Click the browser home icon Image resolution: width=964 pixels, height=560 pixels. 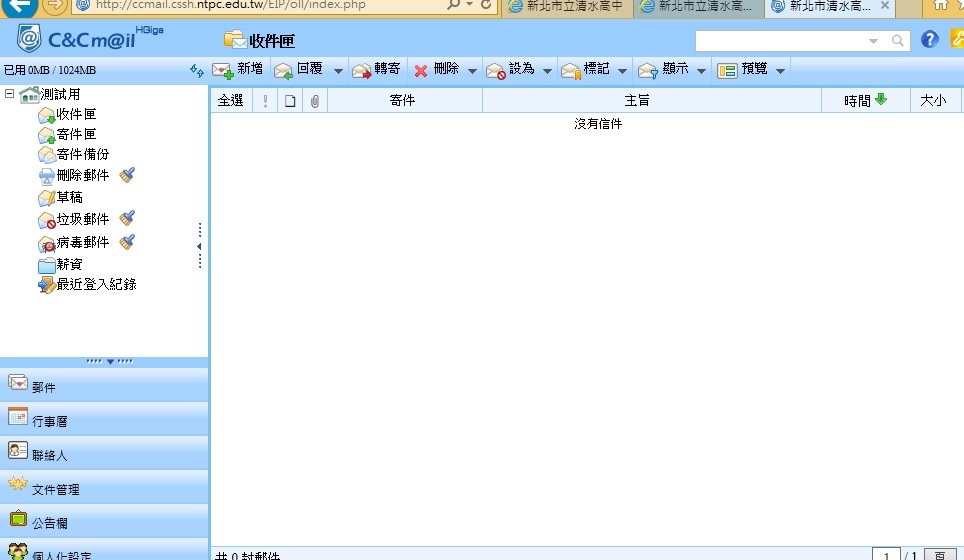coord(941,5)
